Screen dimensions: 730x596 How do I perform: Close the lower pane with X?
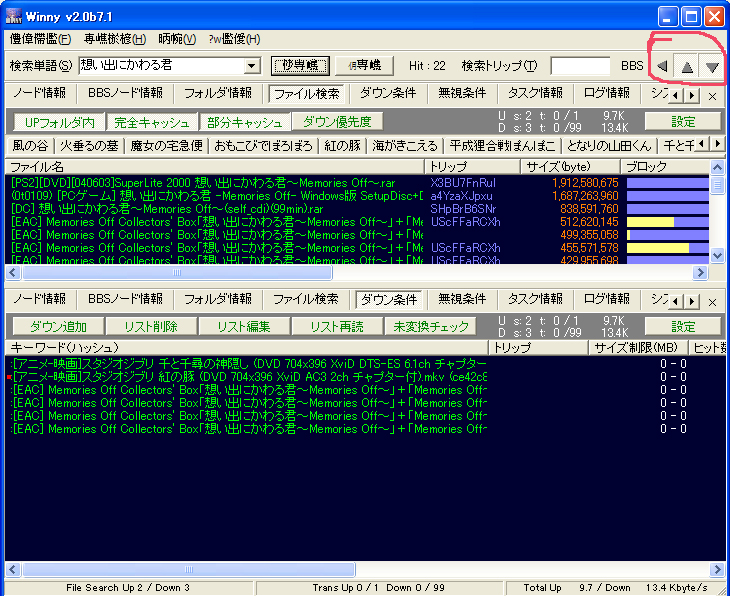(x=712, y=302)
